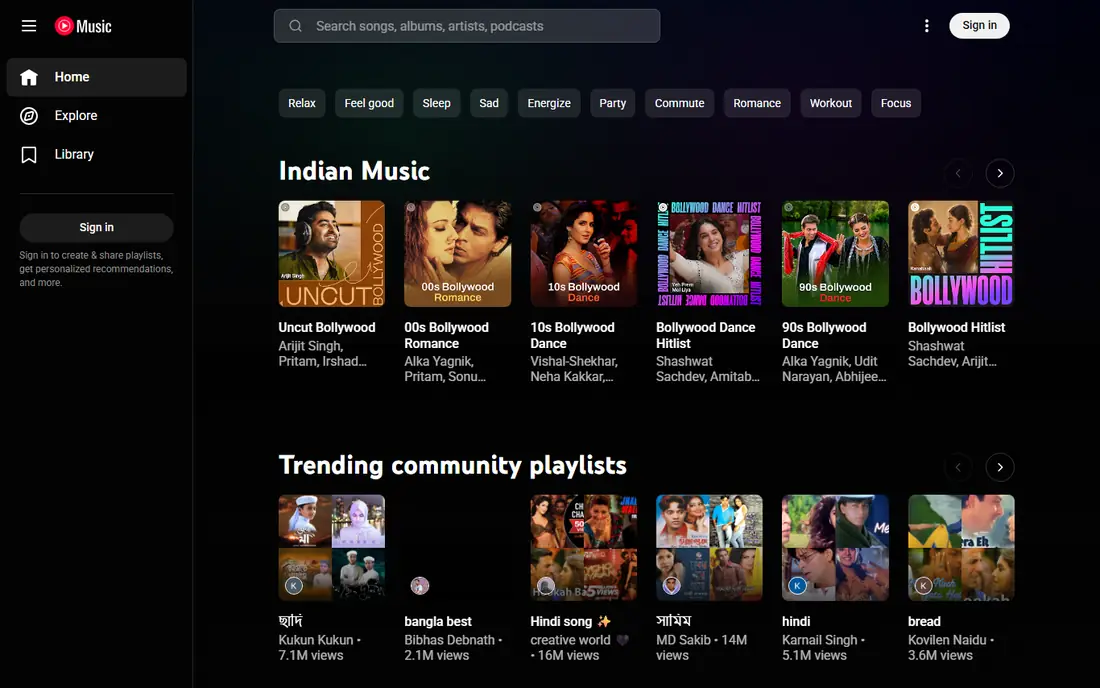
Task: Click Sign in button in sidebar
Action: click(97, 227)
